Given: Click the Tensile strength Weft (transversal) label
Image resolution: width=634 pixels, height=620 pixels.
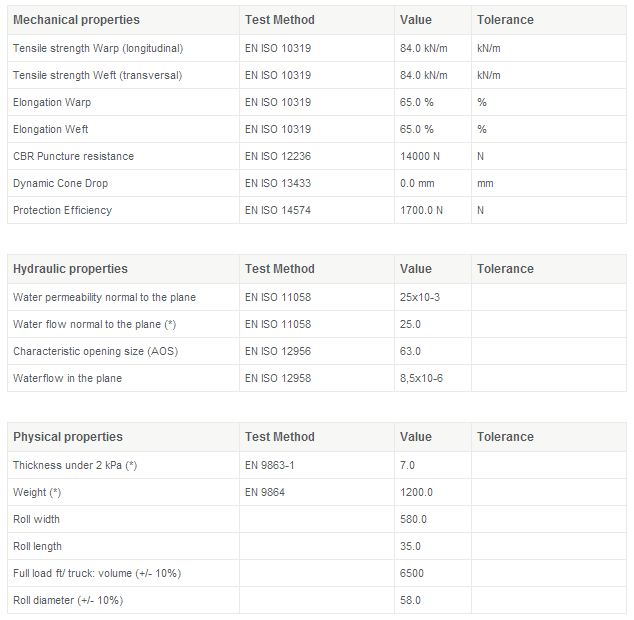Looking at the screenshot, I should point(97,75).
